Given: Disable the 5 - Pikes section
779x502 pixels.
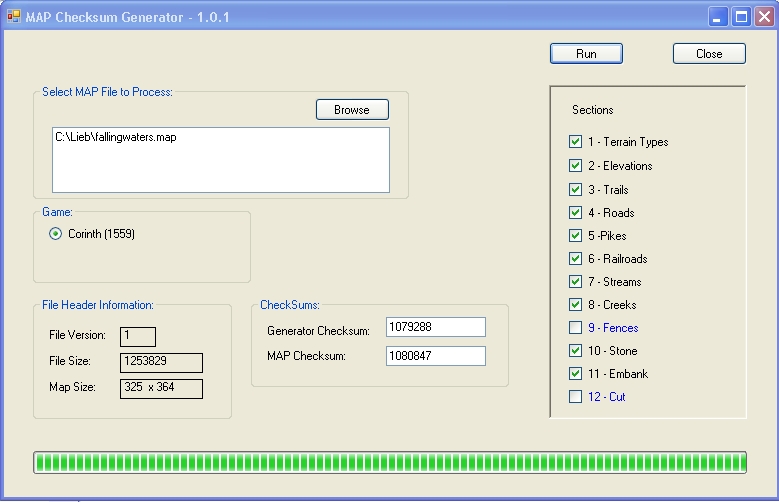Looking at the screenshot, I should pos(575,236).
